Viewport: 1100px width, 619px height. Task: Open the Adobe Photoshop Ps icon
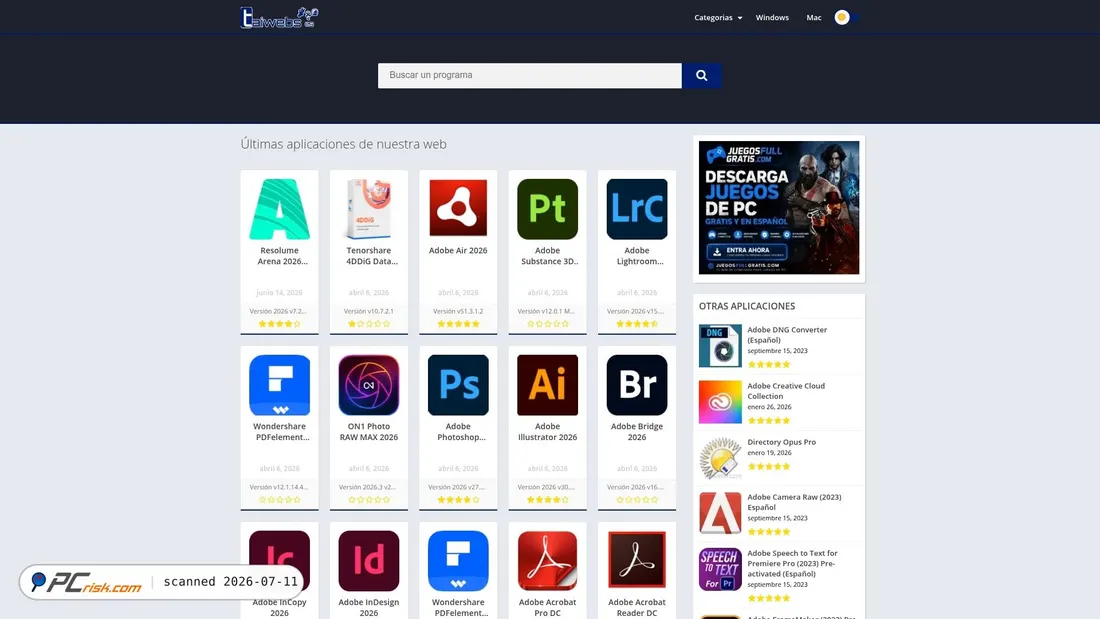[x=458, y=385]
